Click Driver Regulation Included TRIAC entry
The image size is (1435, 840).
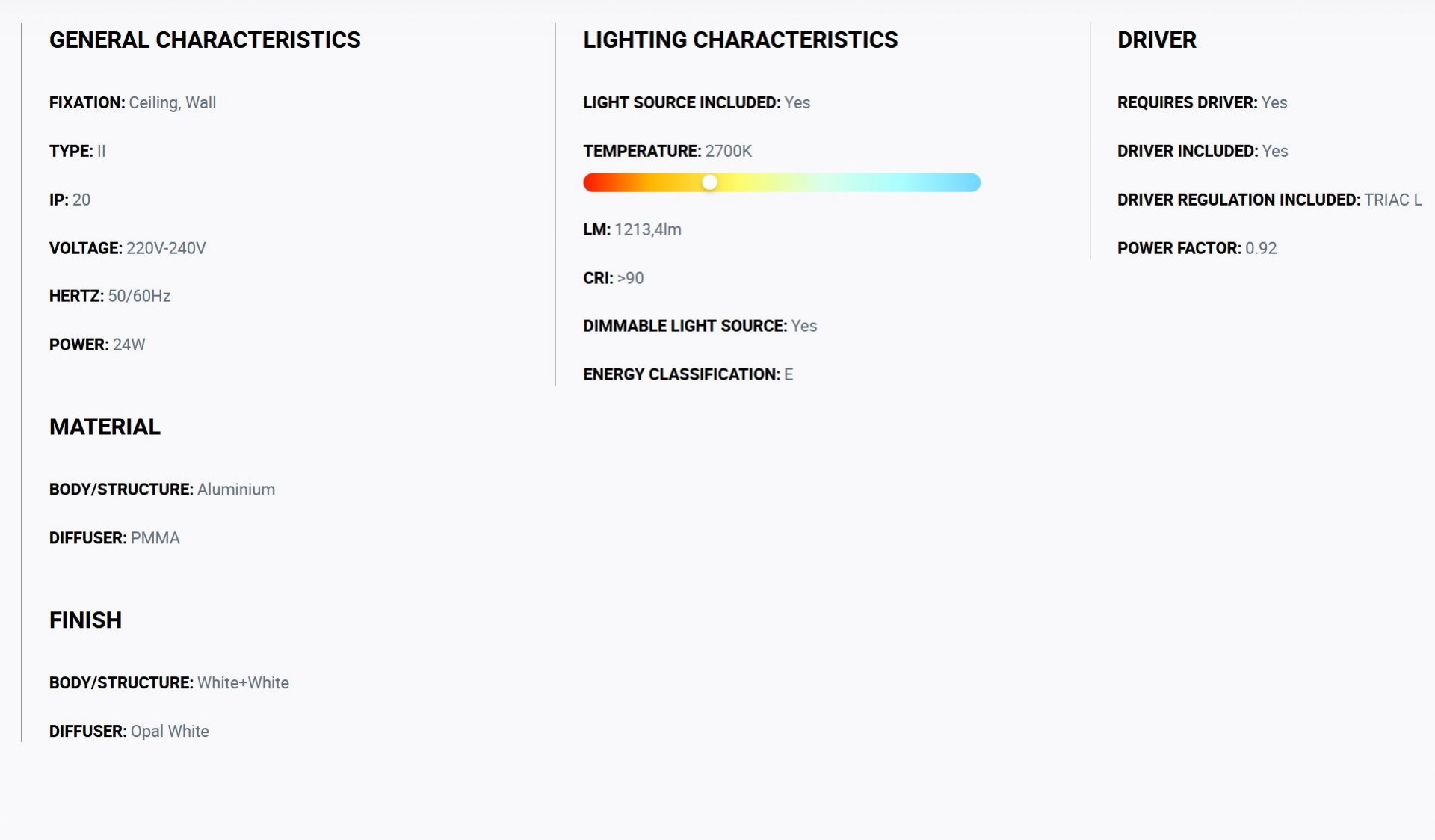click(1269, 200)
